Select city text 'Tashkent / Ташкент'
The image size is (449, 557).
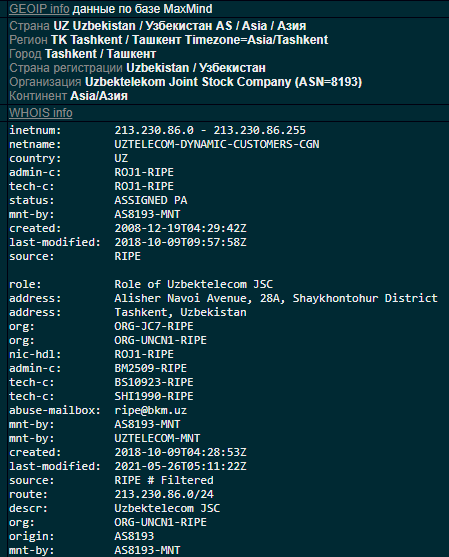click(100, 54)
